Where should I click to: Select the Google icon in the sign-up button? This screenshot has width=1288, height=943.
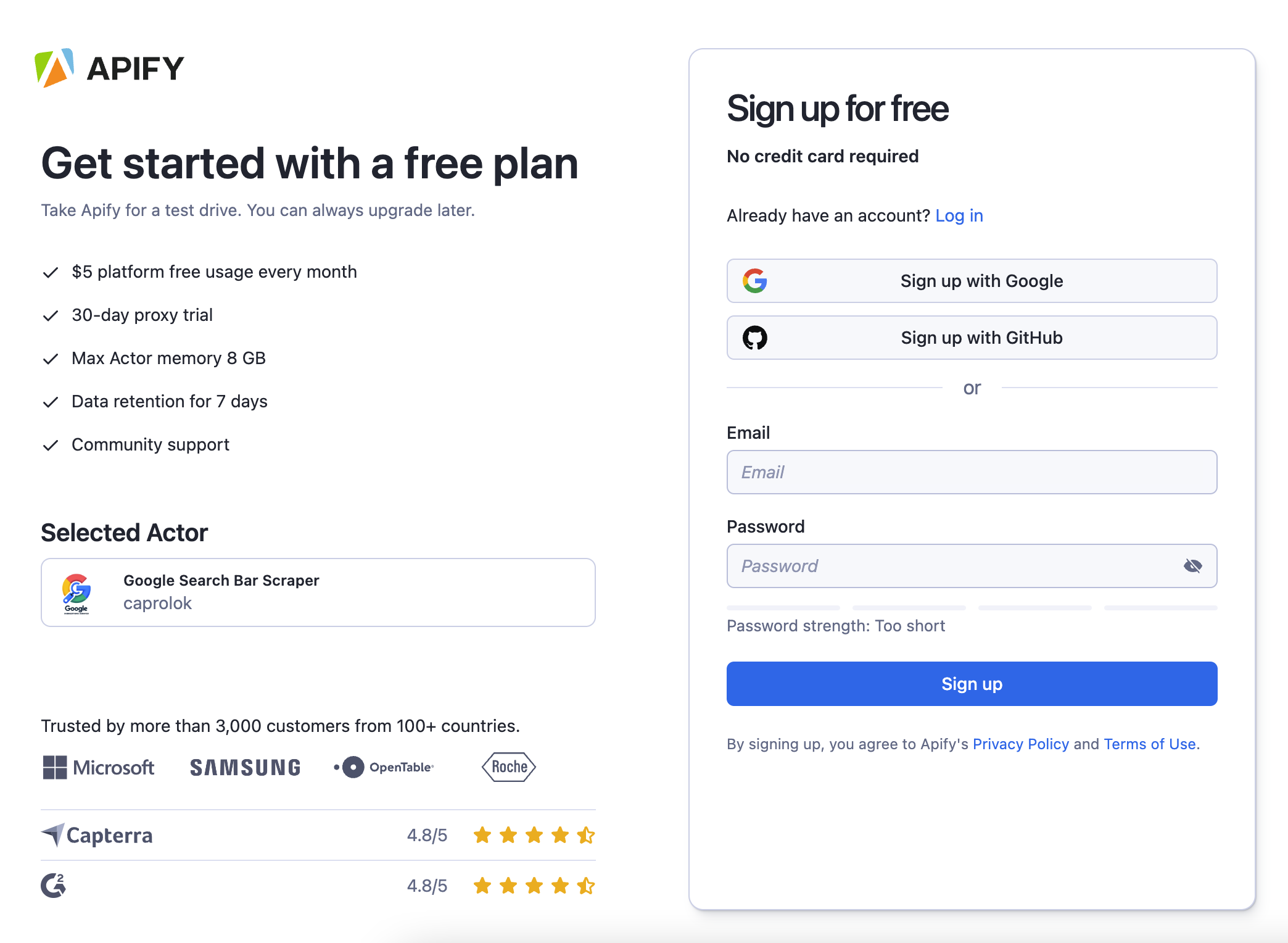click(754, 281)
